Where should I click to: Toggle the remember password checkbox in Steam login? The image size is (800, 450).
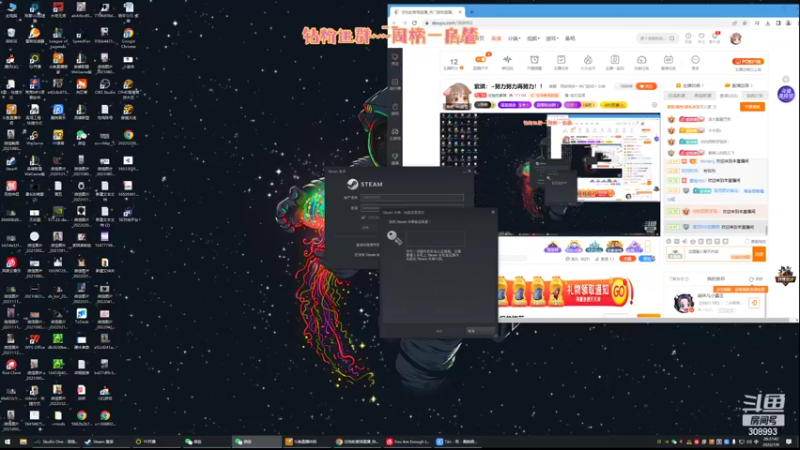pyautogui.click(x=363, y=217)
